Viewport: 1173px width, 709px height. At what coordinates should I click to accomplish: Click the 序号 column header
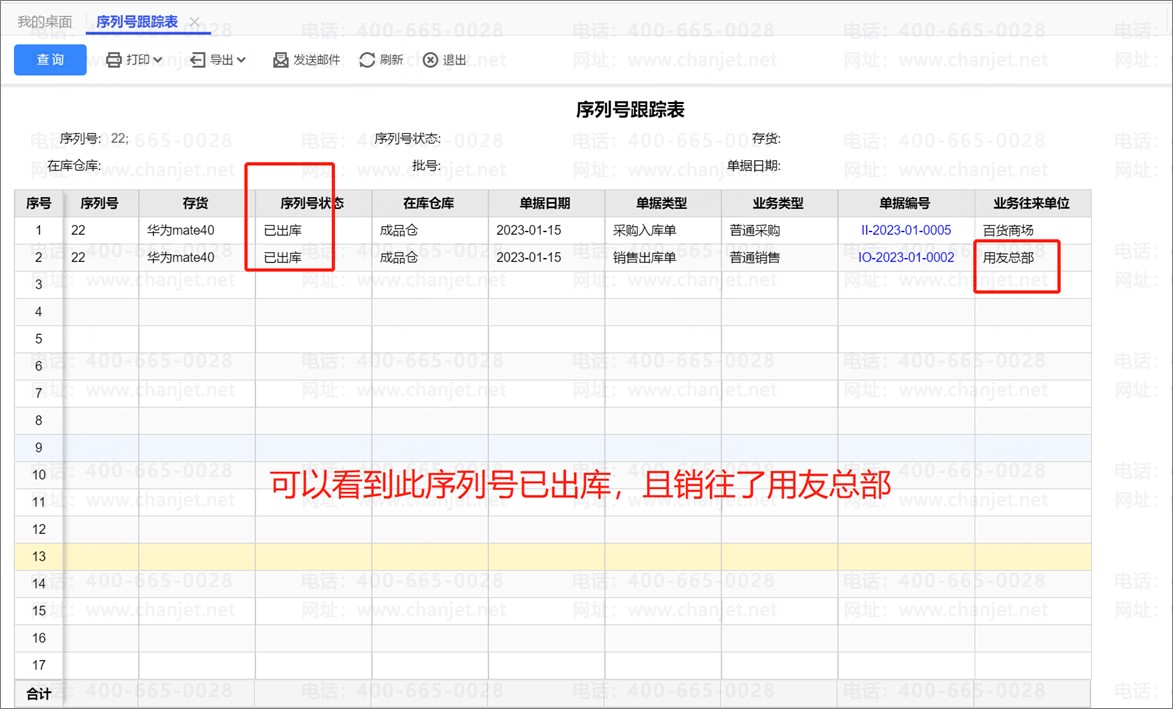point(38,203)
